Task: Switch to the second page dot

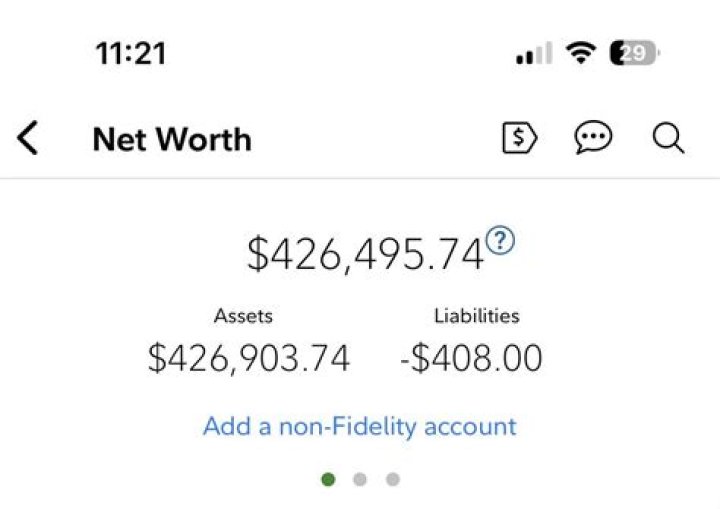Action: pos(360,479)
